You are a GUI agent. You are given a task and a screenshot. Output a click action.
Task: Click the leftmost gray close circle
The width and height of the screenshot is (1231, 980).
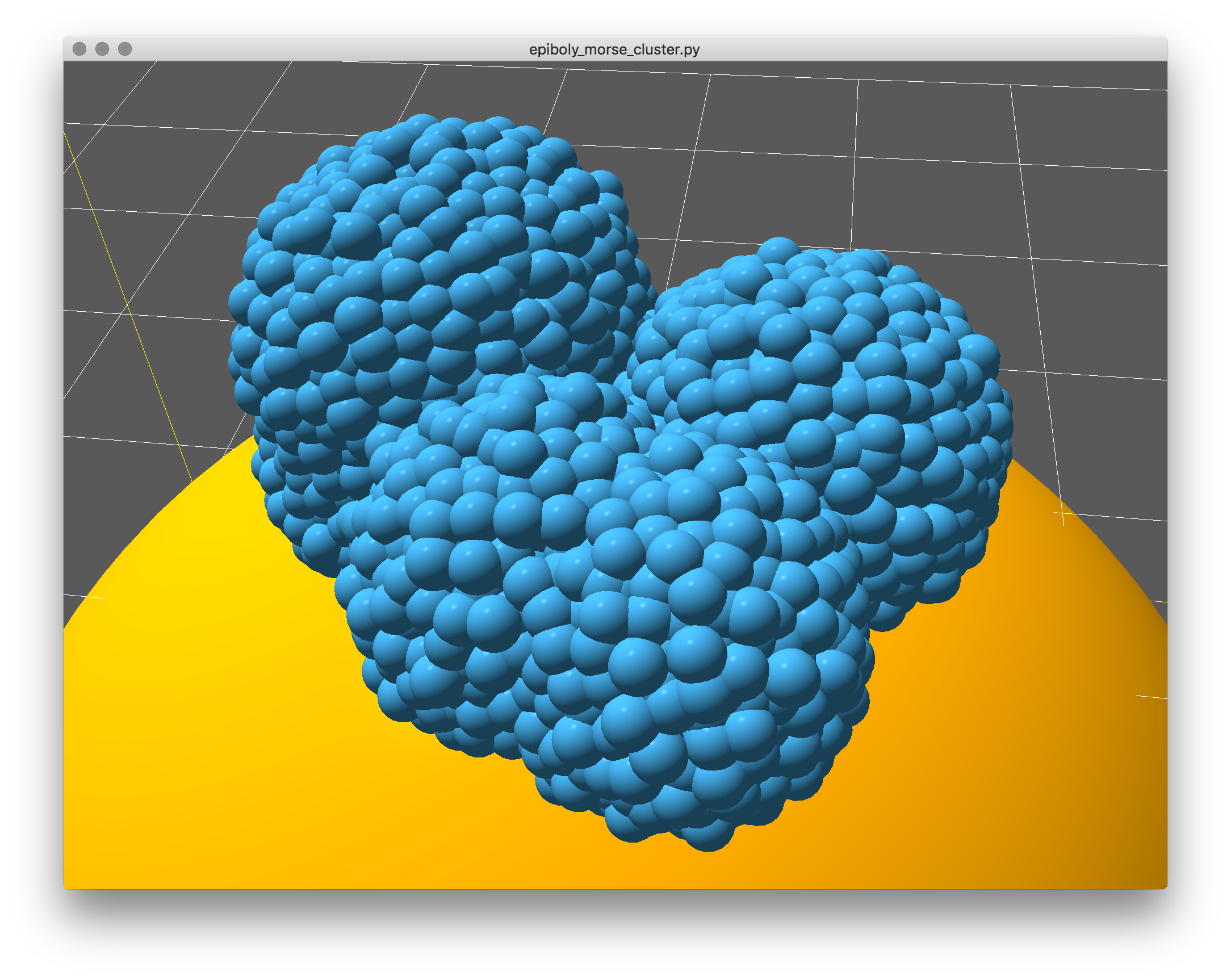80,49
